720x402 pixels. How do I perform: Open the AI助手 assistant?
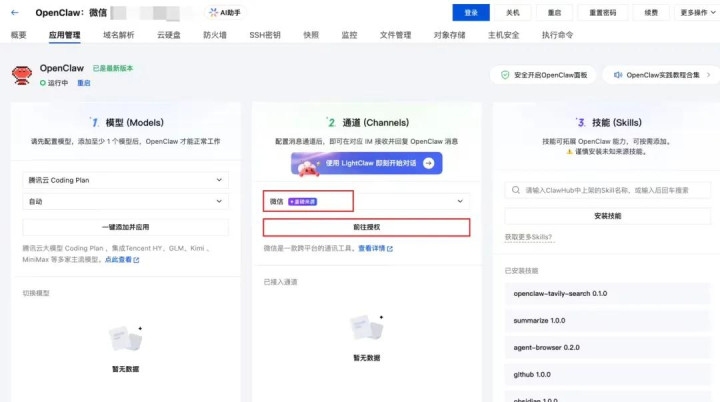click(x=225, y=13)
